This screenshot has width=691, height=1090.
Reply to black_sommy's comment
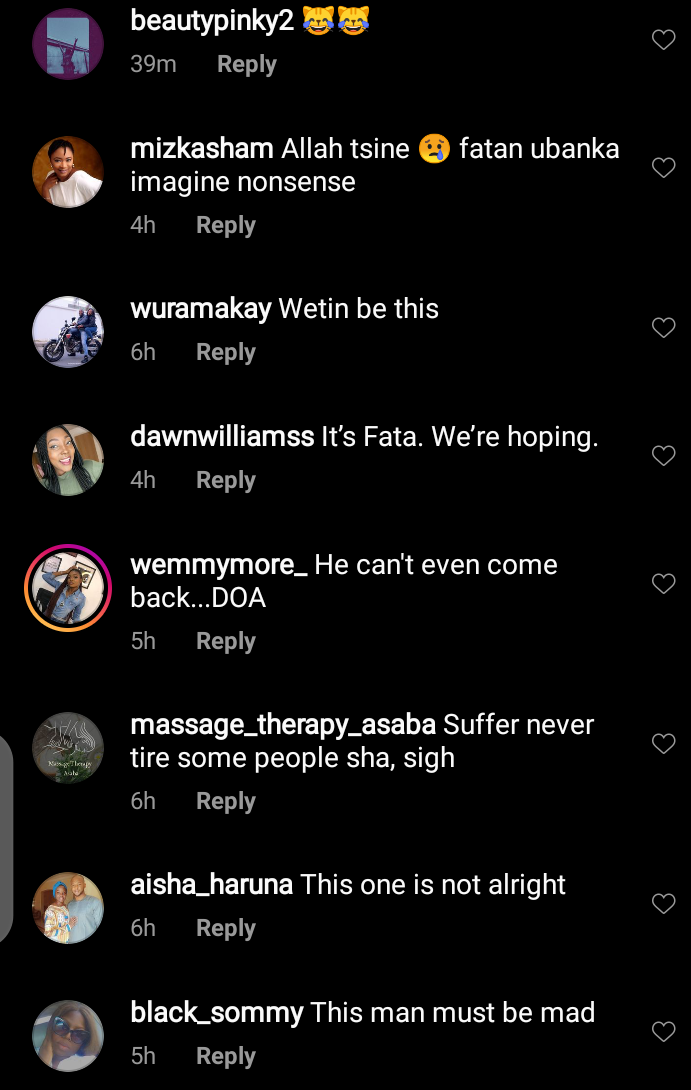tap(226, 1057)
